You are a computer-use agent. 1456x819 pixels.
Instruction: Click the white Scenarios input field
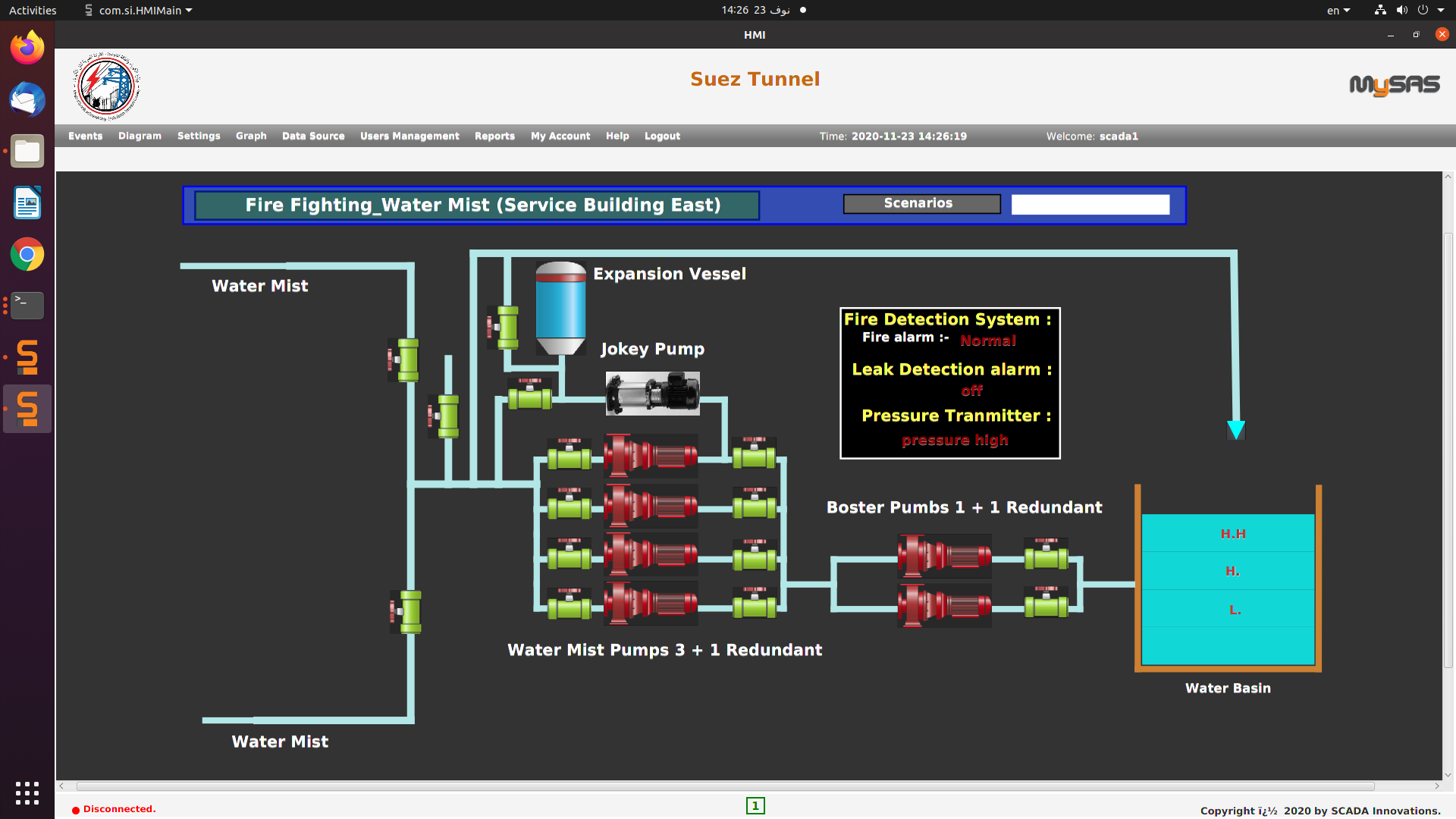coord(1090,205)
